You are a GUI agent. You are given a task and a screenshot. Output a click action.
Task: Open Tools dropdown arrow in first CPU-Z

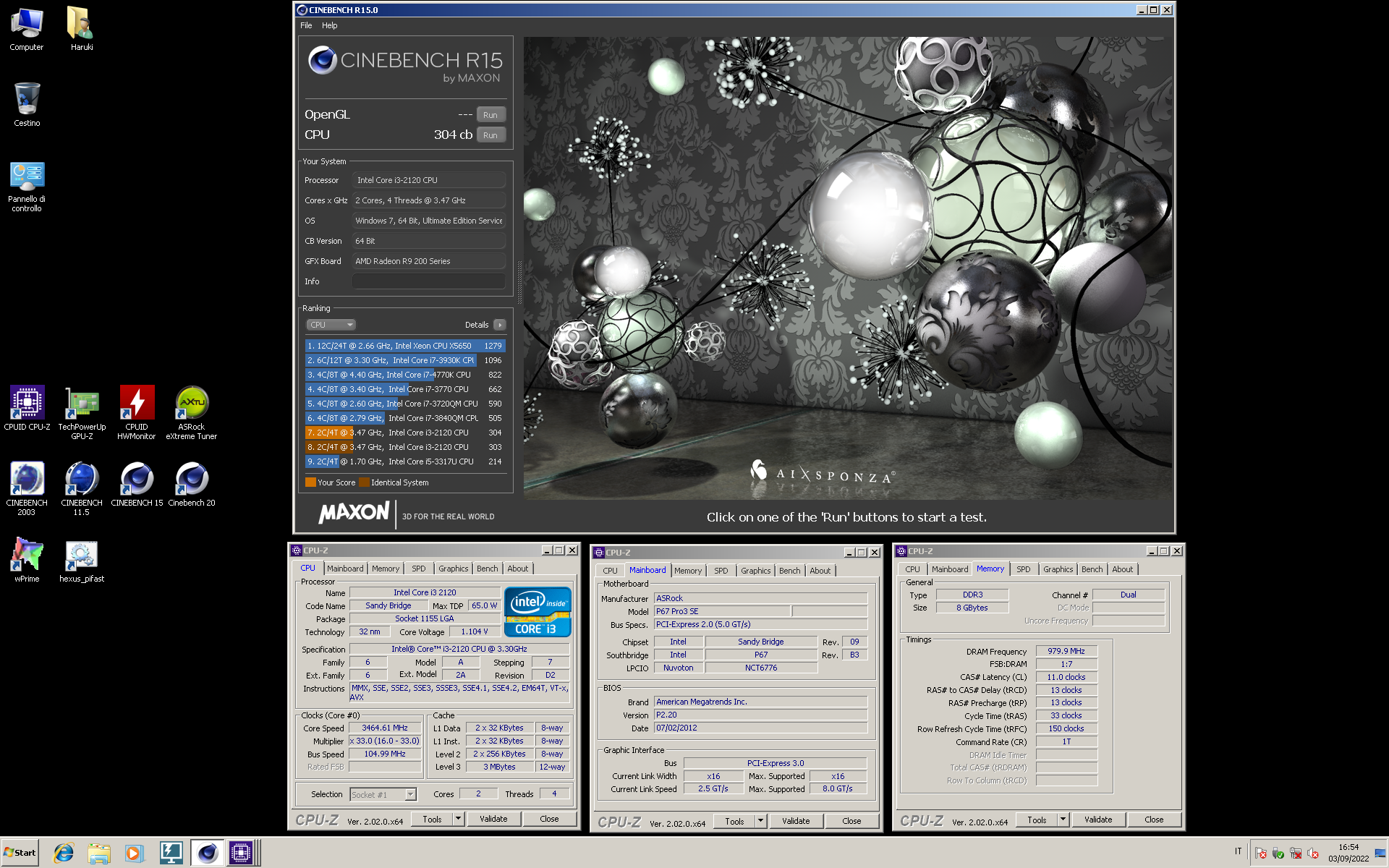click(x=458, y=819)
